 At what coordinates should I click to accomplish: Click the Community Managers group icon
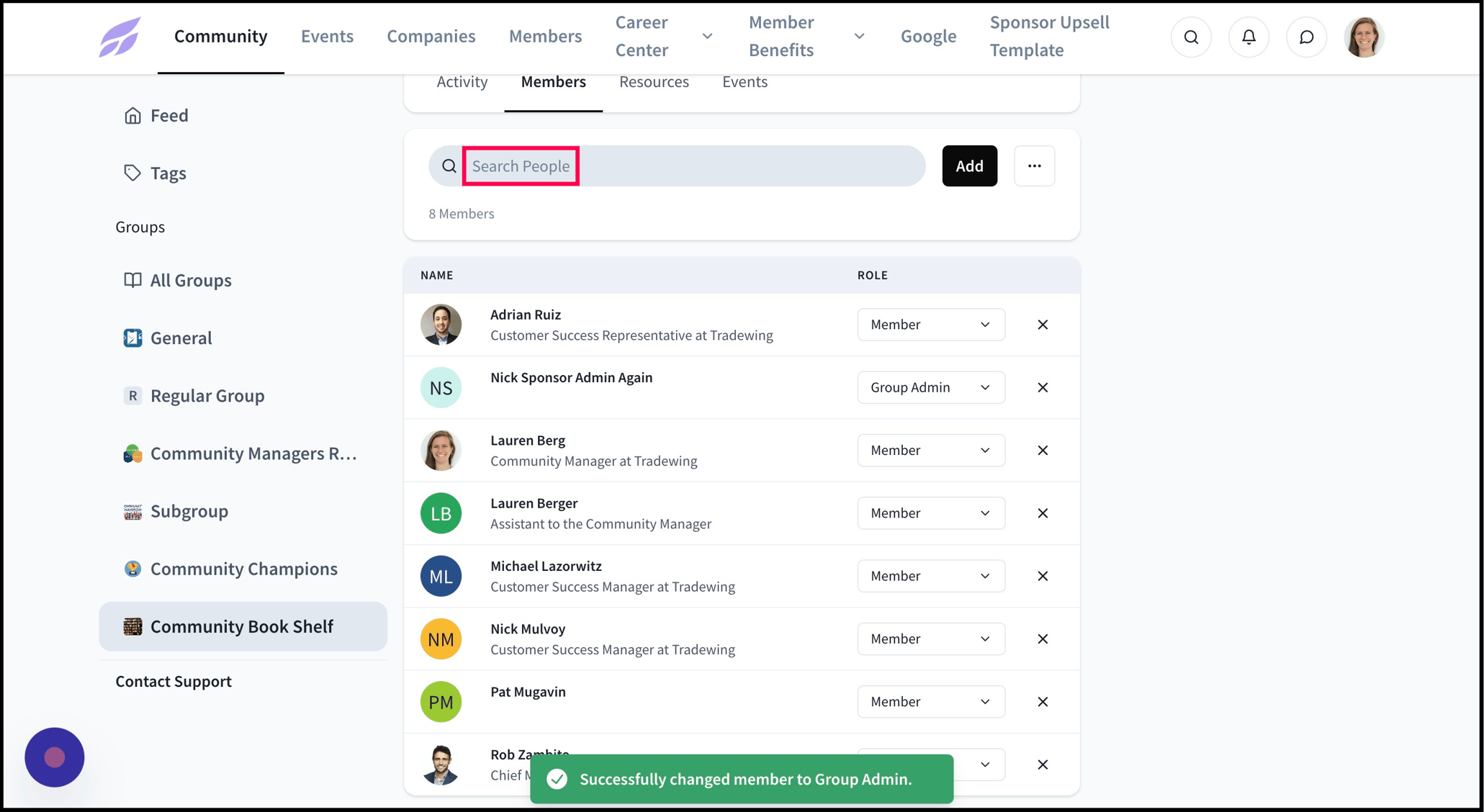pos(132,454)
